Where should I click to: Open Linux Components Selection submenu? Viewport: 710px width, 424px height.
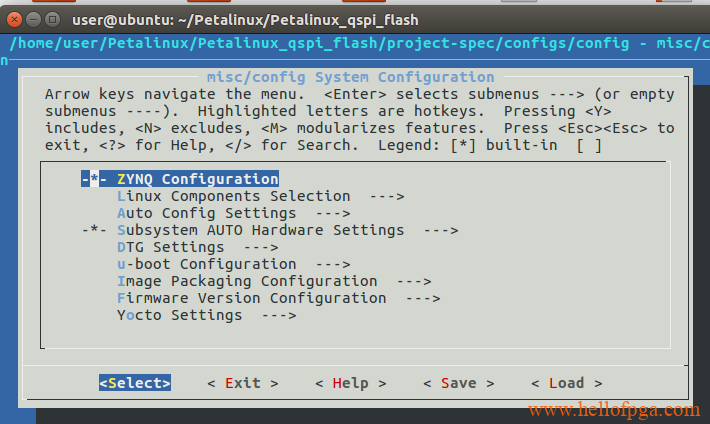[x=260, y=196]
